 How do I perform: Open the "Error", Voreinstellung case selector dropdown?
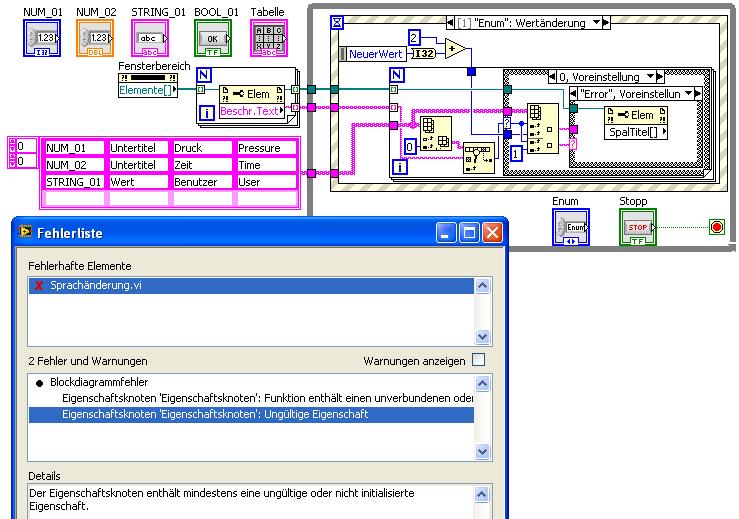coord(689,93)
